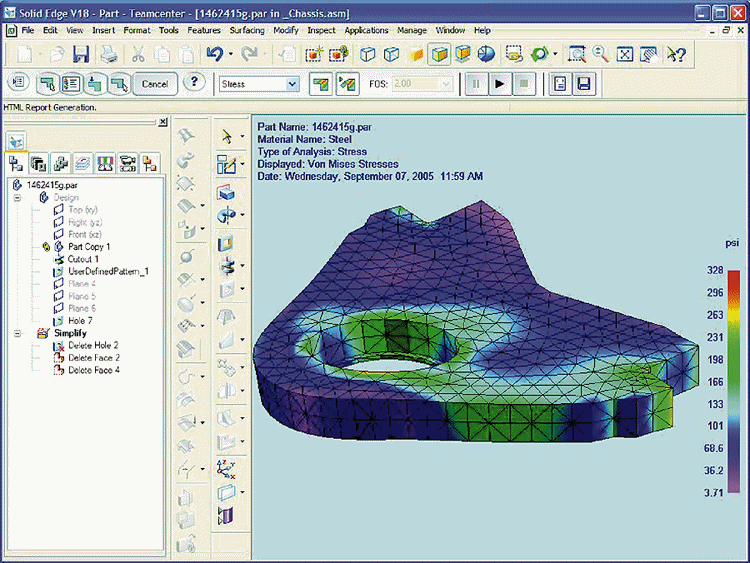Screen dimensions: 750x563
Task: Click the New document icon
Action: click(x=24, y=54)
